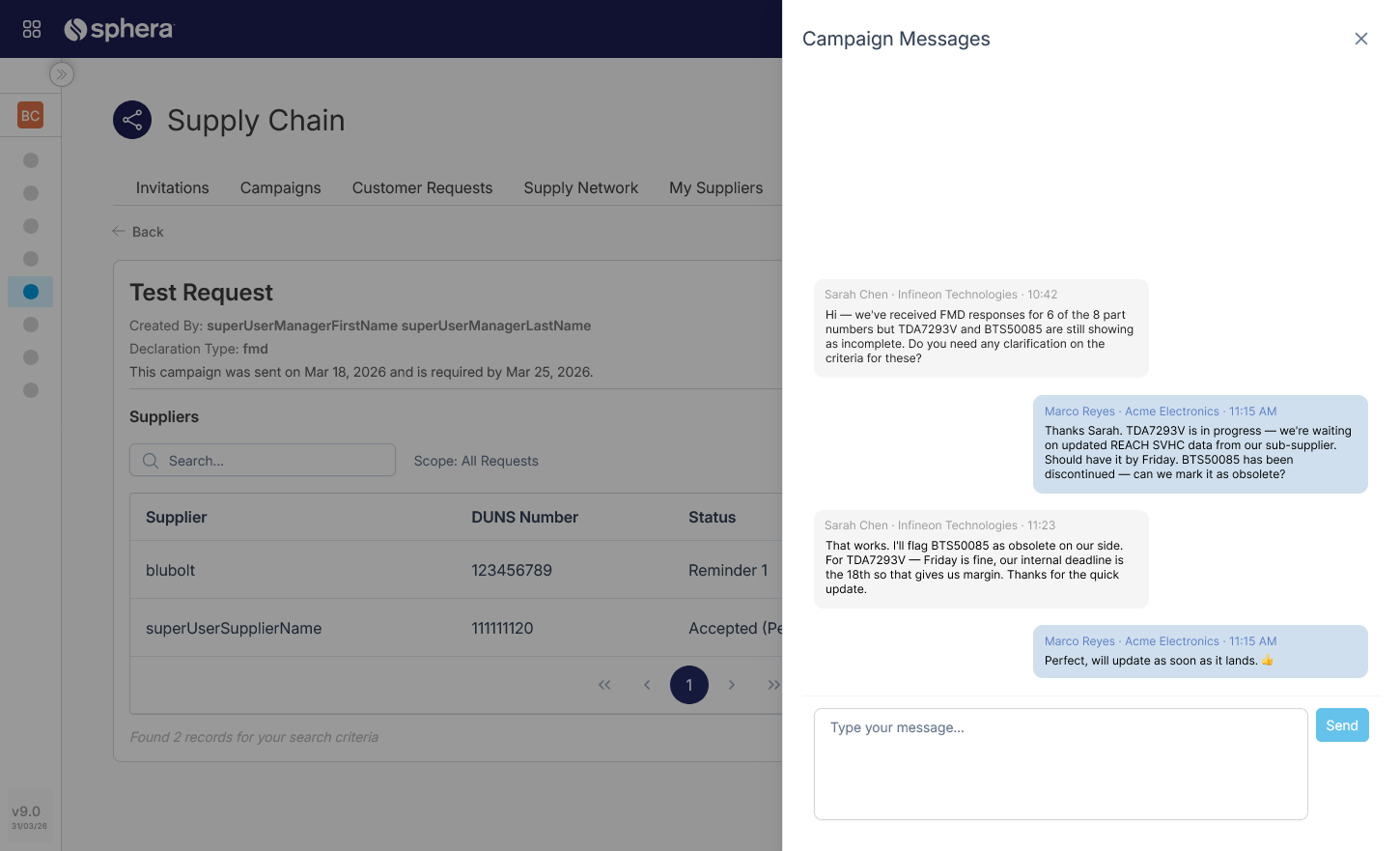
Task: Expand the collapsed sidebar with chevron button
Action: point(62,74)
